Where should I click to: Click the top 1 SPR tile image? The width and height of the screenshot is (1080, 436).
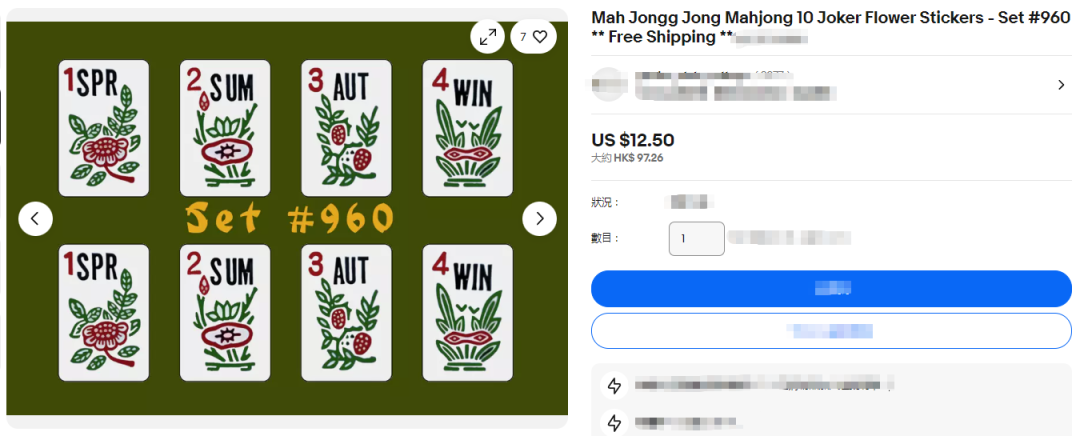104,128
